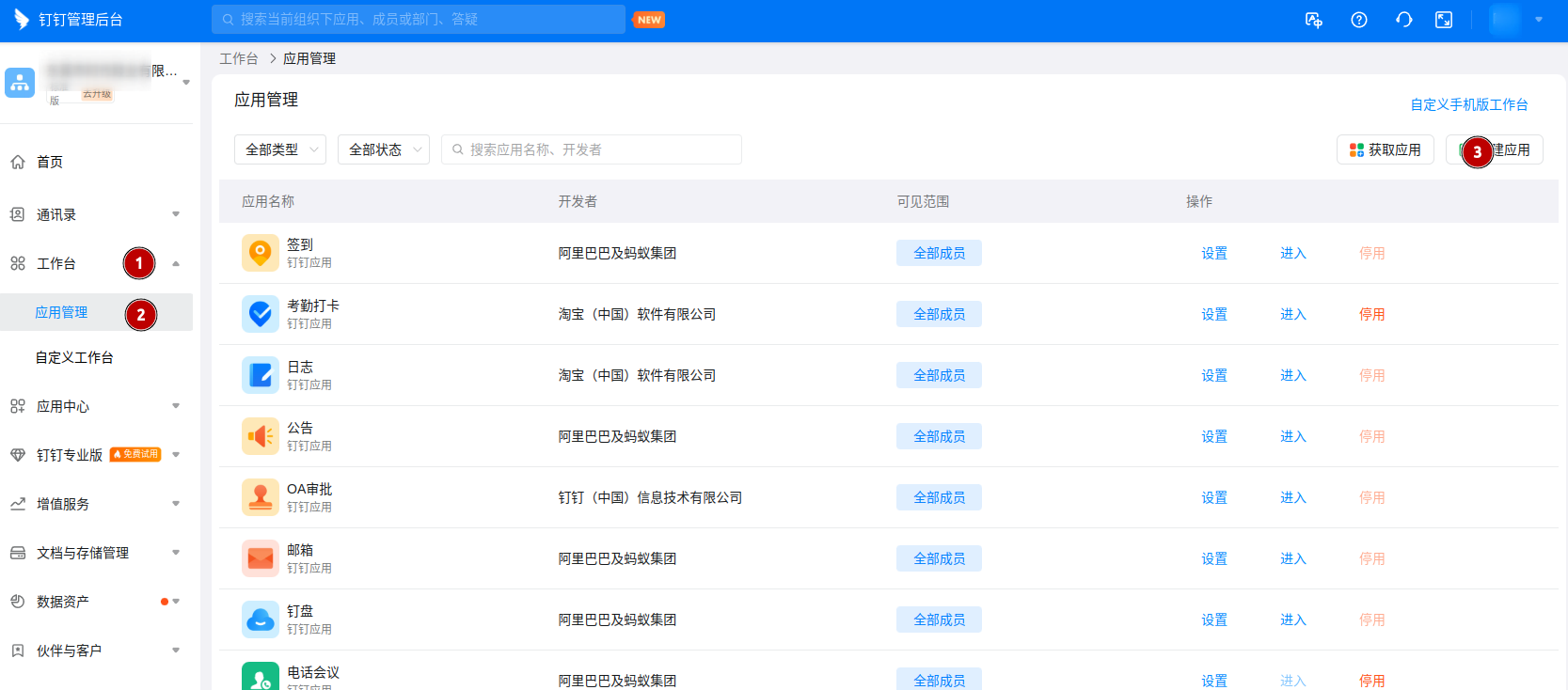Click the 考勤打卡 checkmark app icon
This screenshot has width=1568, height=690.
pyautogui.click(x=261, y=314)
